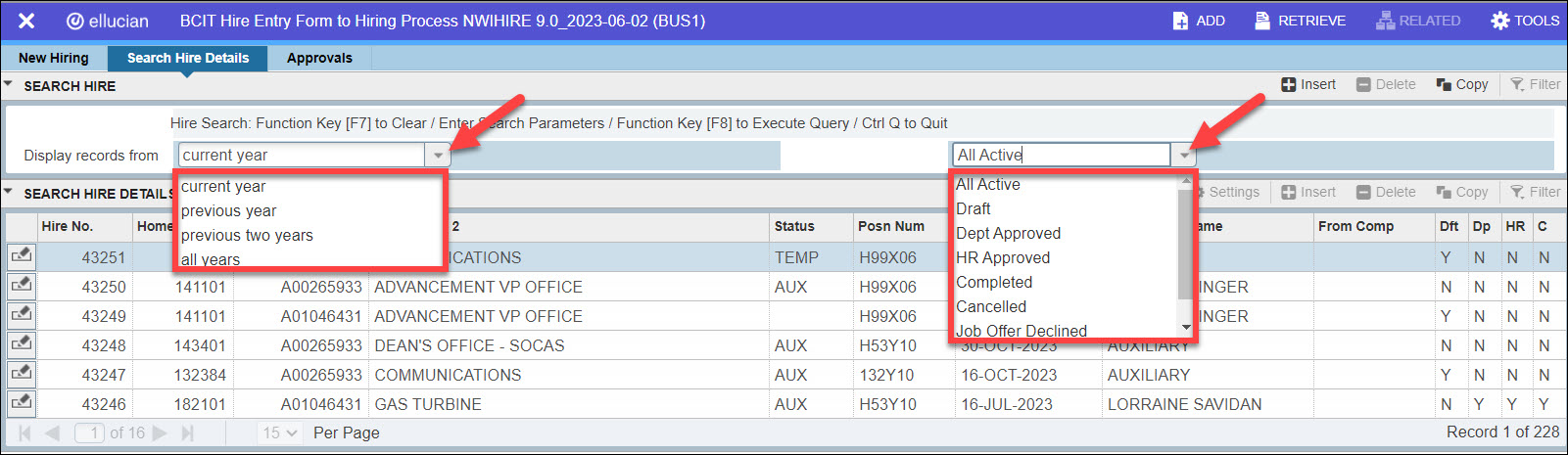Click the page number field
The height and width of the screenshot is (455, 1568).
click(90, 432)
